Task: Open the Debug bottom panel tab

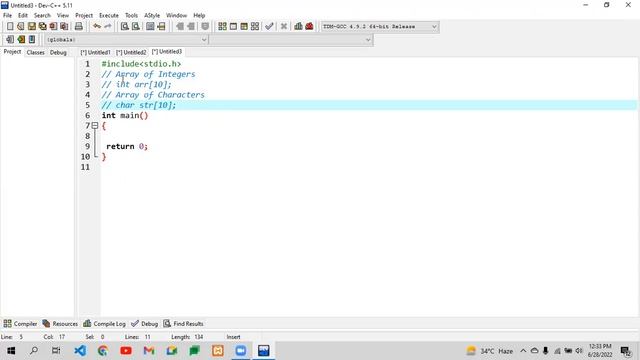Action: point(144,324)
